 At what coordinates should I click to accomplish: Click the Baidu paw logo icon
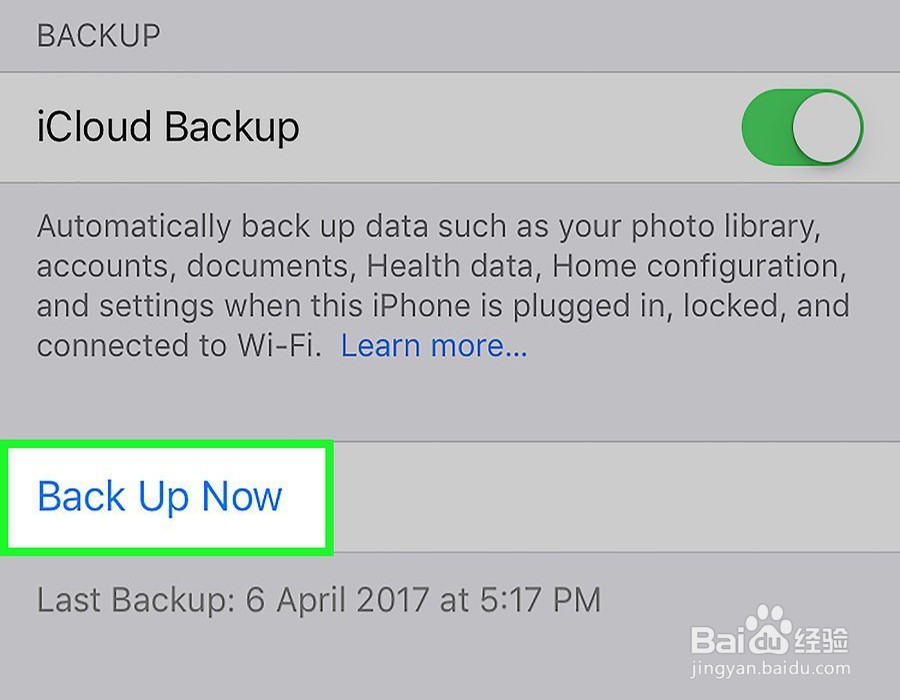[767, 630]
